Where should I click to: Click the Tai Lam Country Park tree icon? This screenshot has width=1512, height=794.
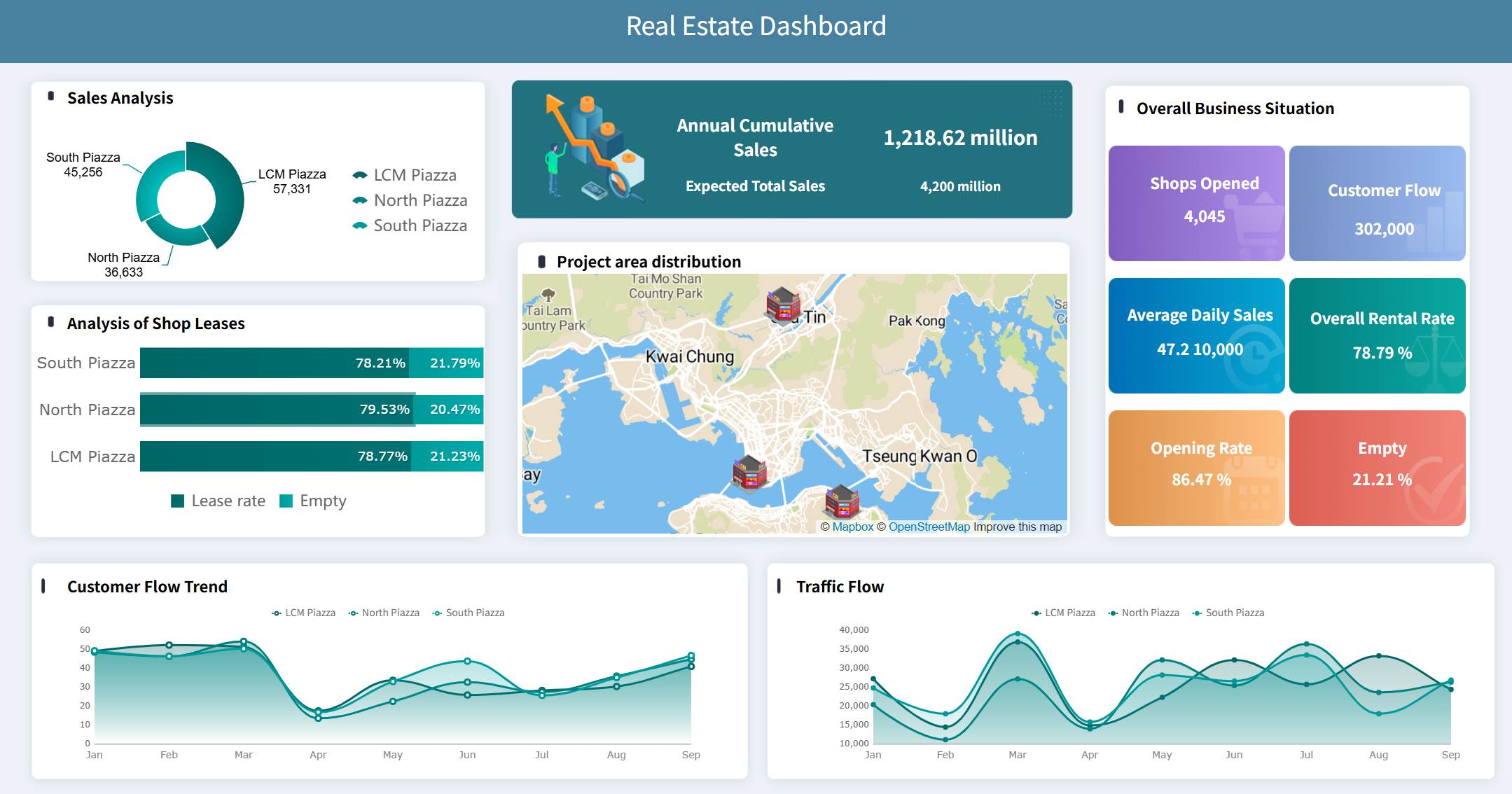pos(548,295)
